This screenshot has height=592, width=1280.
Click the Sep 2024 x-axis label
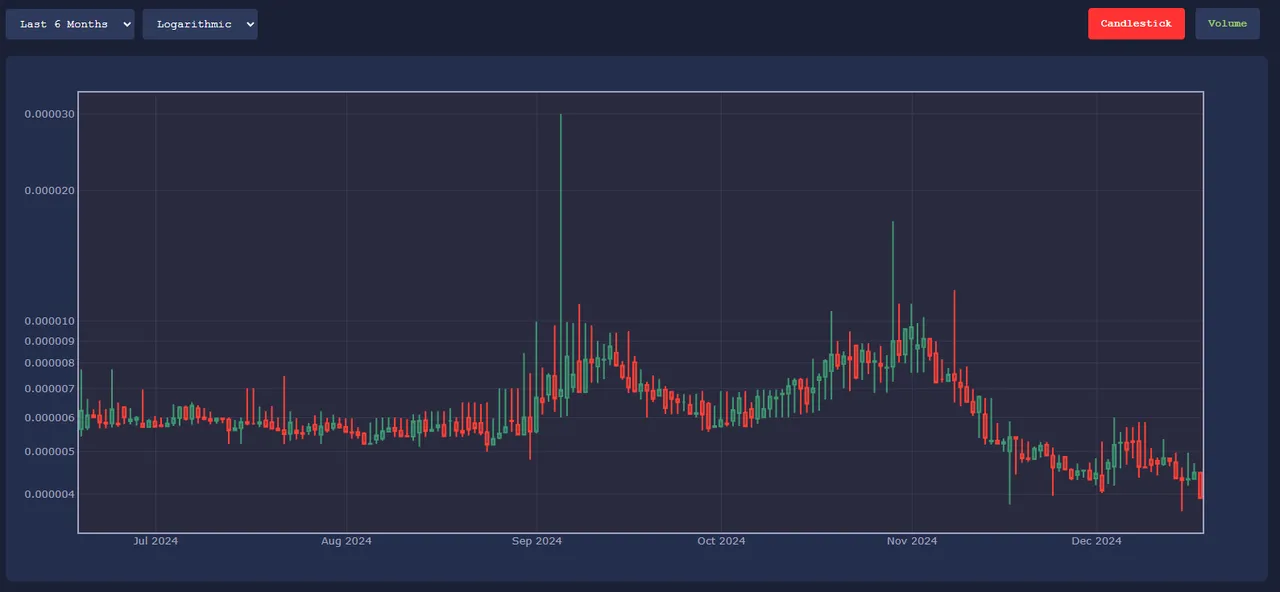[537, 541]
